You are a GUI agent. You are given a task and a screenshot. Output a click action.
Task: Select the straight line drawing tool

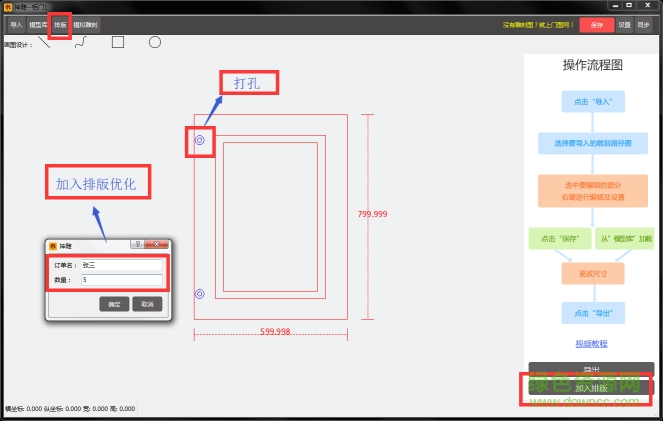click(45, 42)
